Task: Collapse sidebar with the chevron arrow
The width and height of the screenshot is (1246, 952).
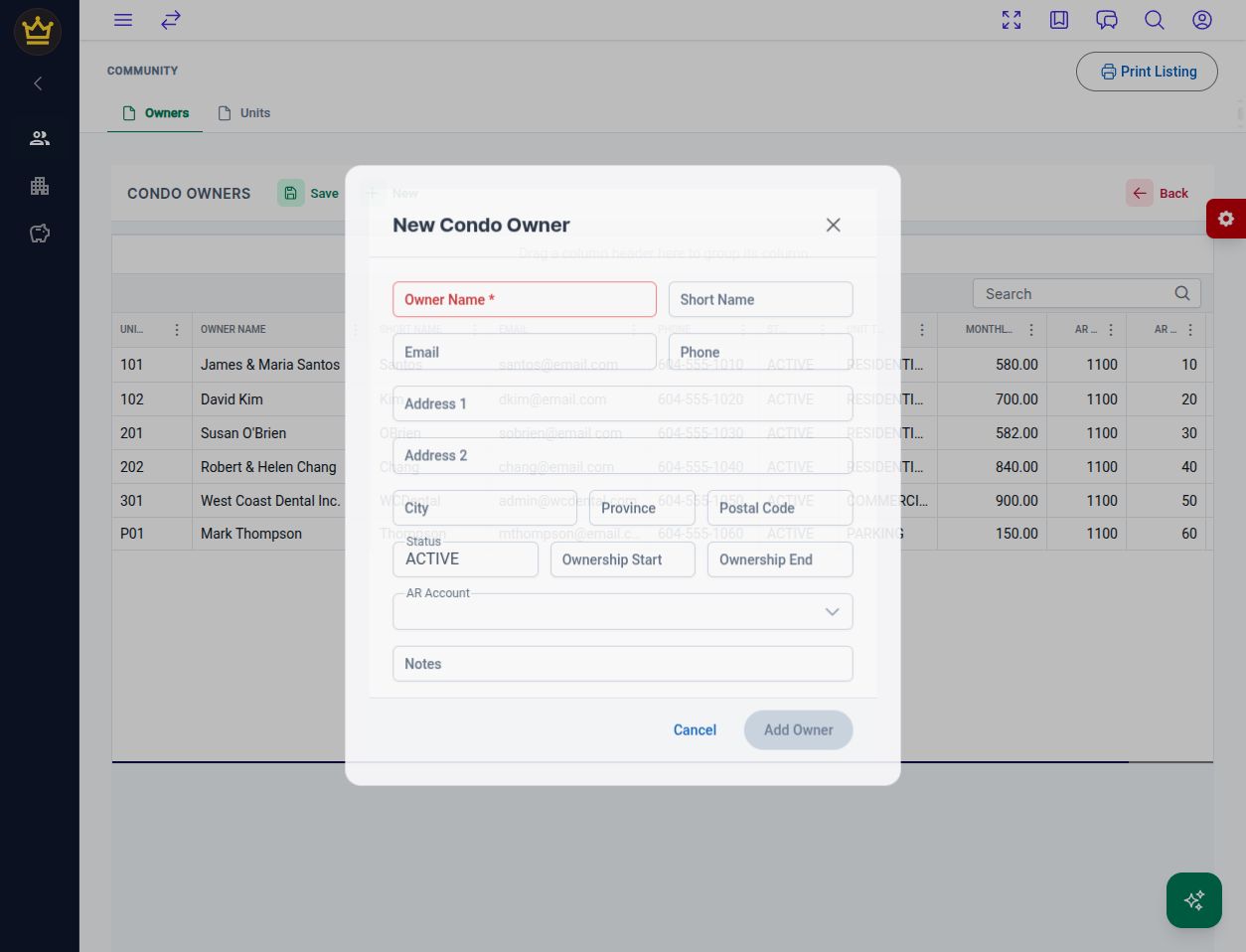Action: 38,83
